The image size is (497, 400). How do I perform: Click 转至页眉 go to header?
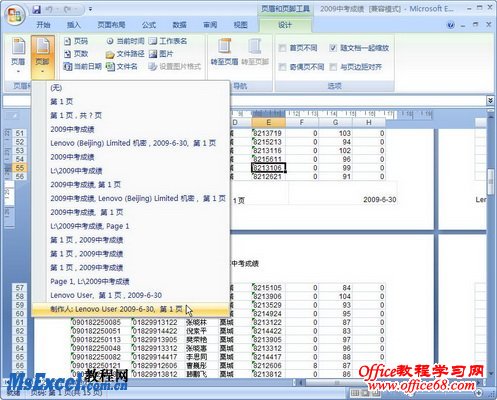tap(225, 52)
